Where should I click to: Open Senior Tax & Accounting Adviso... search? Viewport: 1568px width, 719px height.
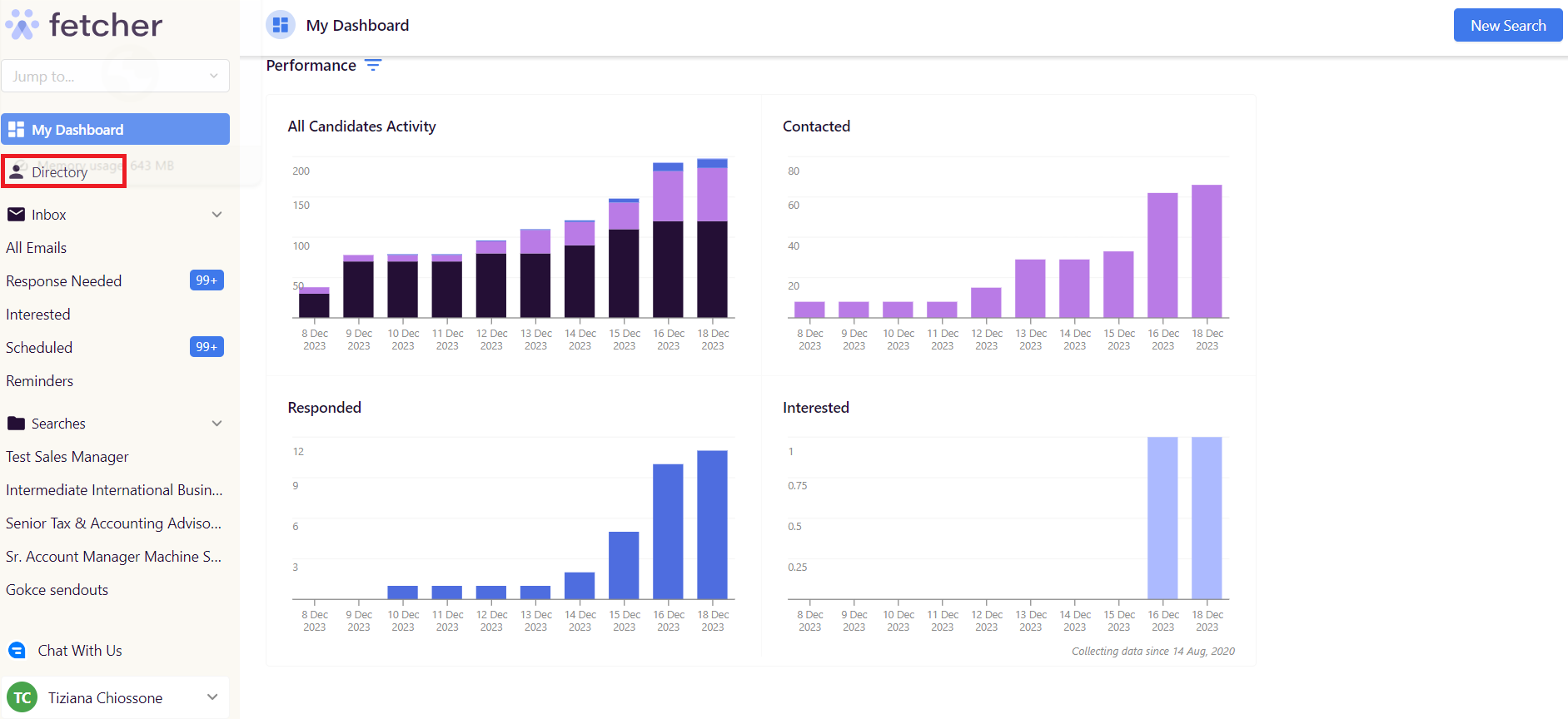(x=114, y=523)
